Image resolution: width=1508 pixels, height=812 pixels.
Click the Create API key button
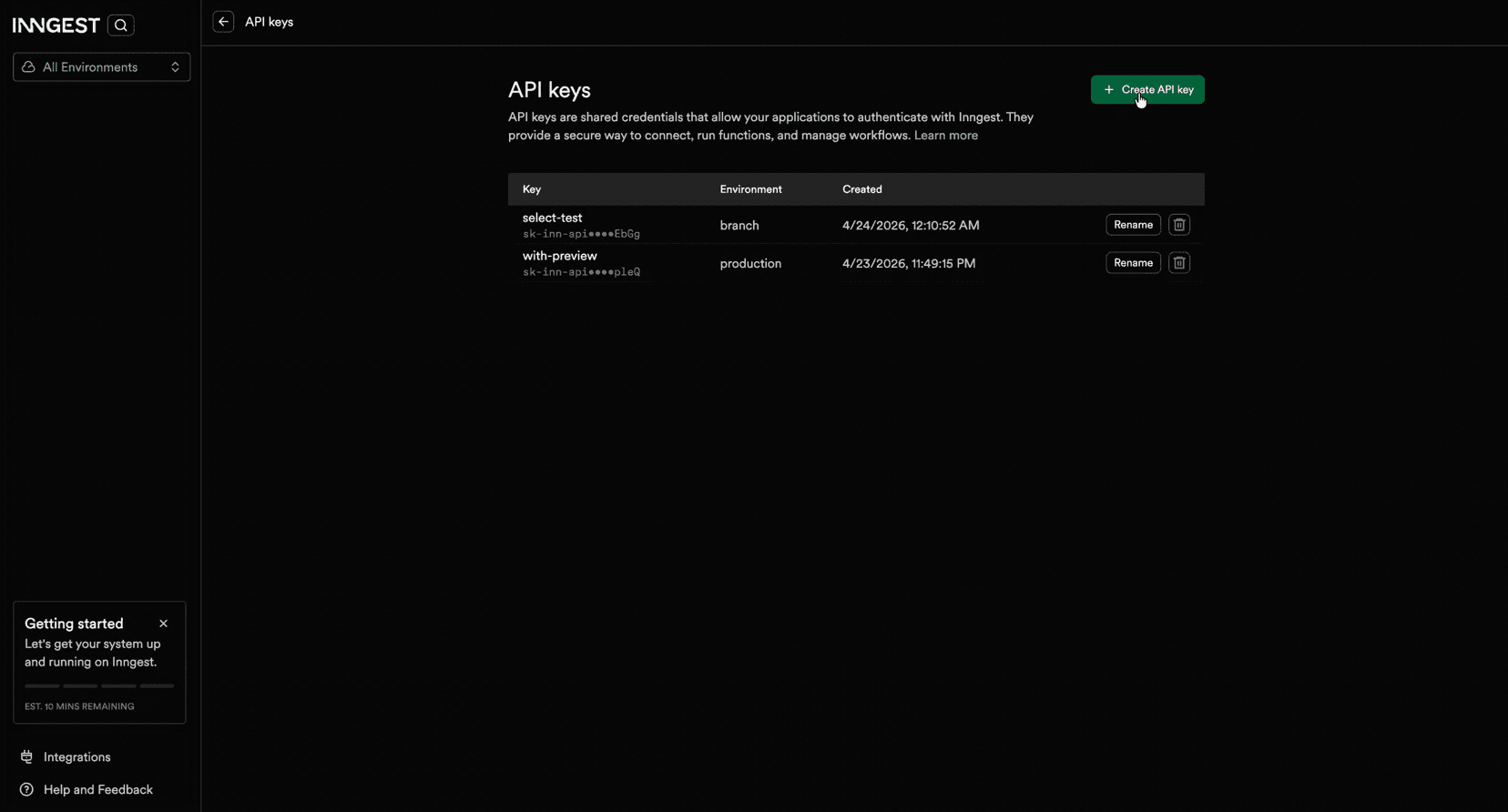tap(1147, 89)
